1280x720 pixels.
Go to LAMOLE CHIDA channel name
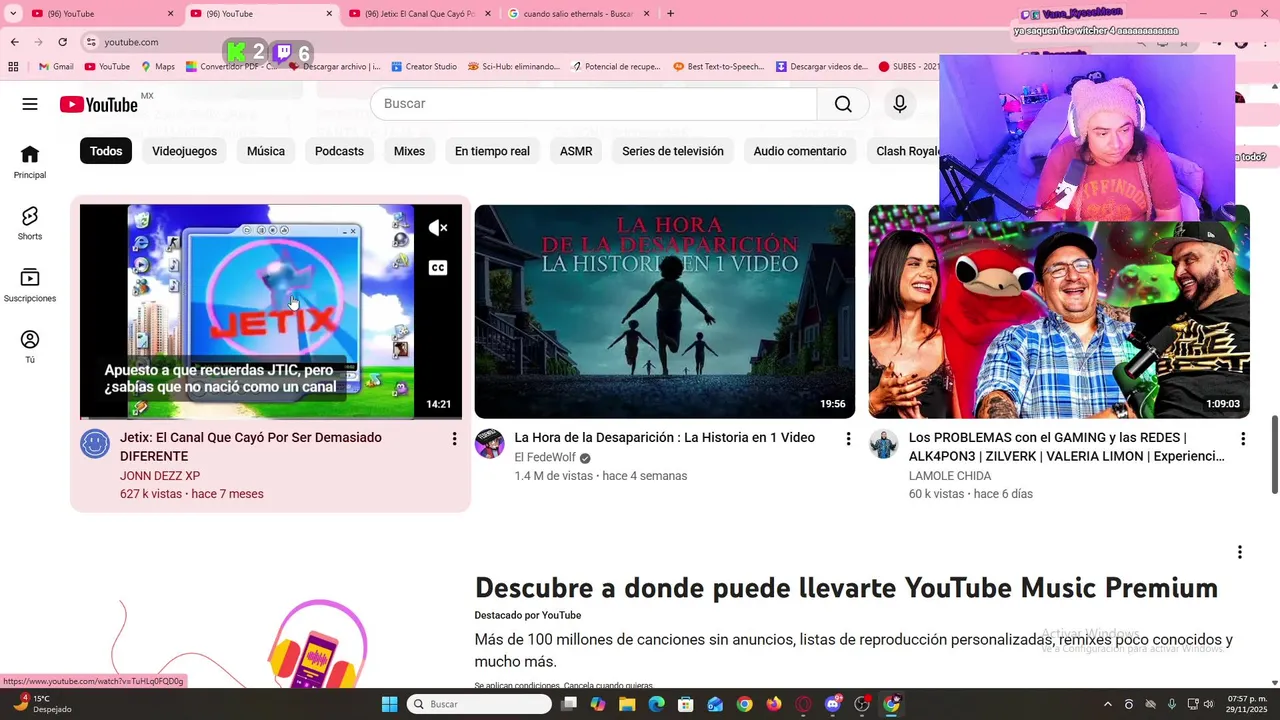pyautogui.click(x=950, y=476)
